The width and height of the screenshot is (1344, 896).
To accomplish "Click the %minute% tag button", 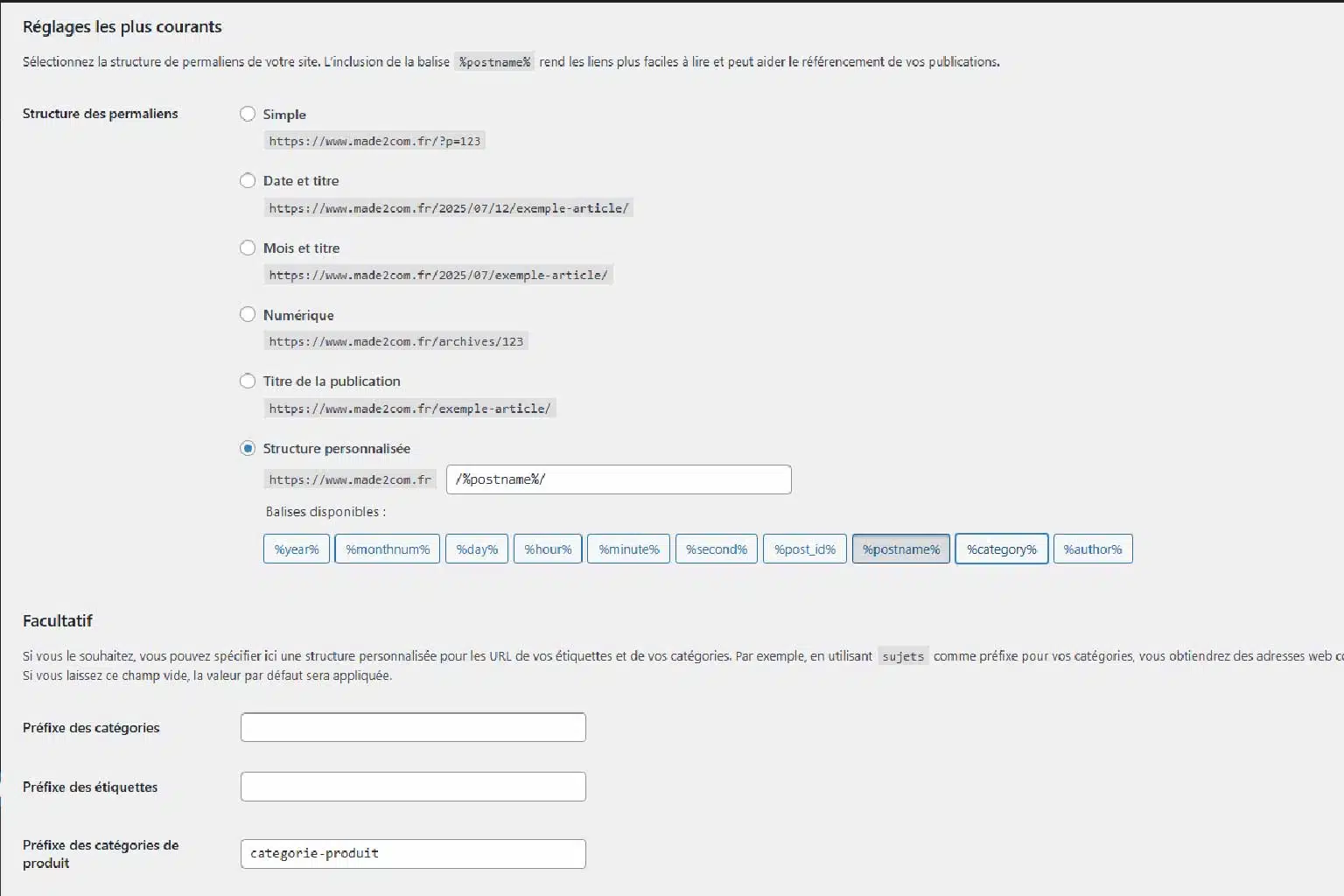I will coord(629,549).
